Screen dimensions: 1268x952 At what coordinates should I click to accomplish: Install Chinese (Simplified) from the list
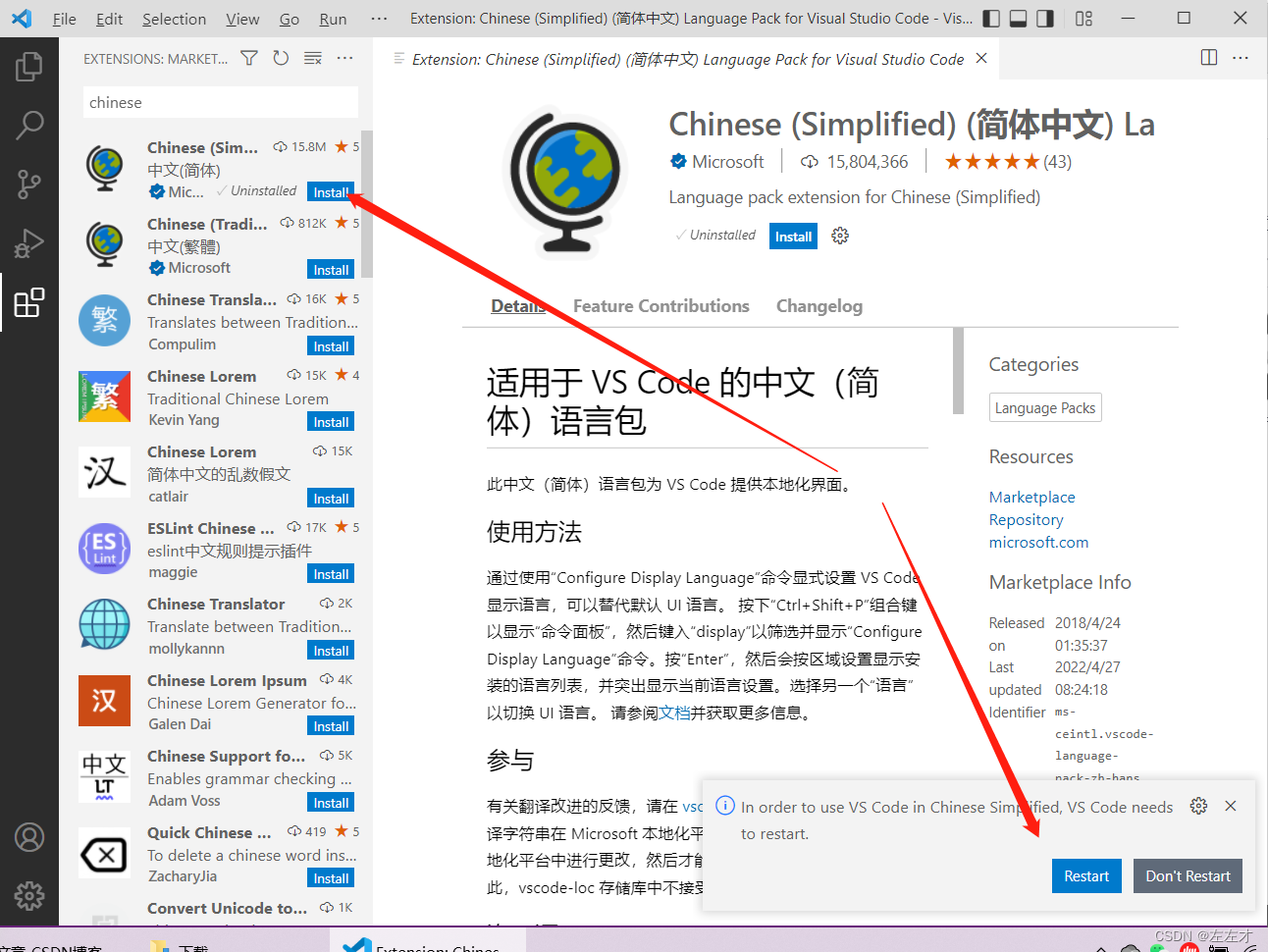coord(331,192)
